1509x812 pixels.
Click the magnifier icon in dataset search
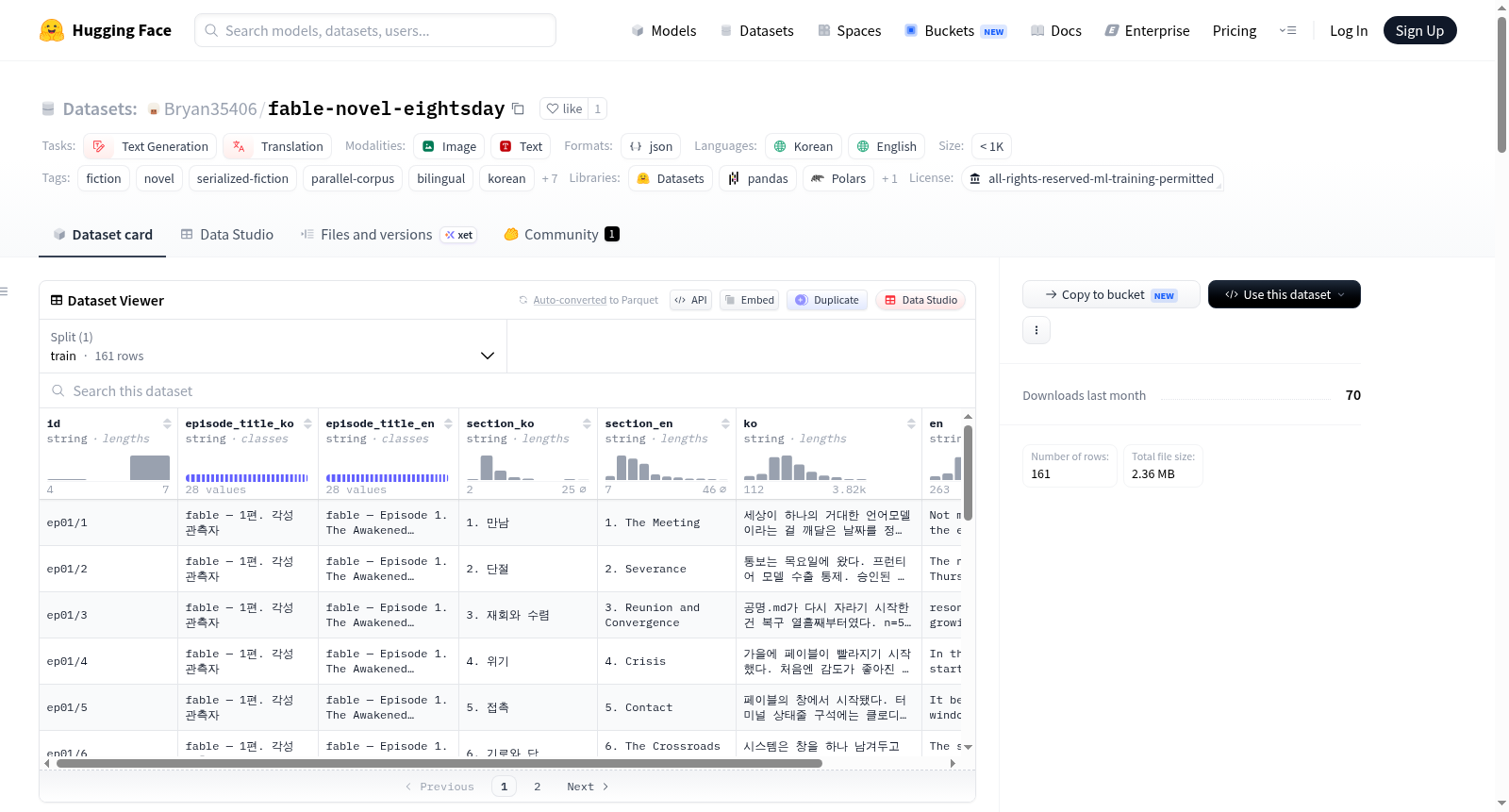click(x=58, y=390)
